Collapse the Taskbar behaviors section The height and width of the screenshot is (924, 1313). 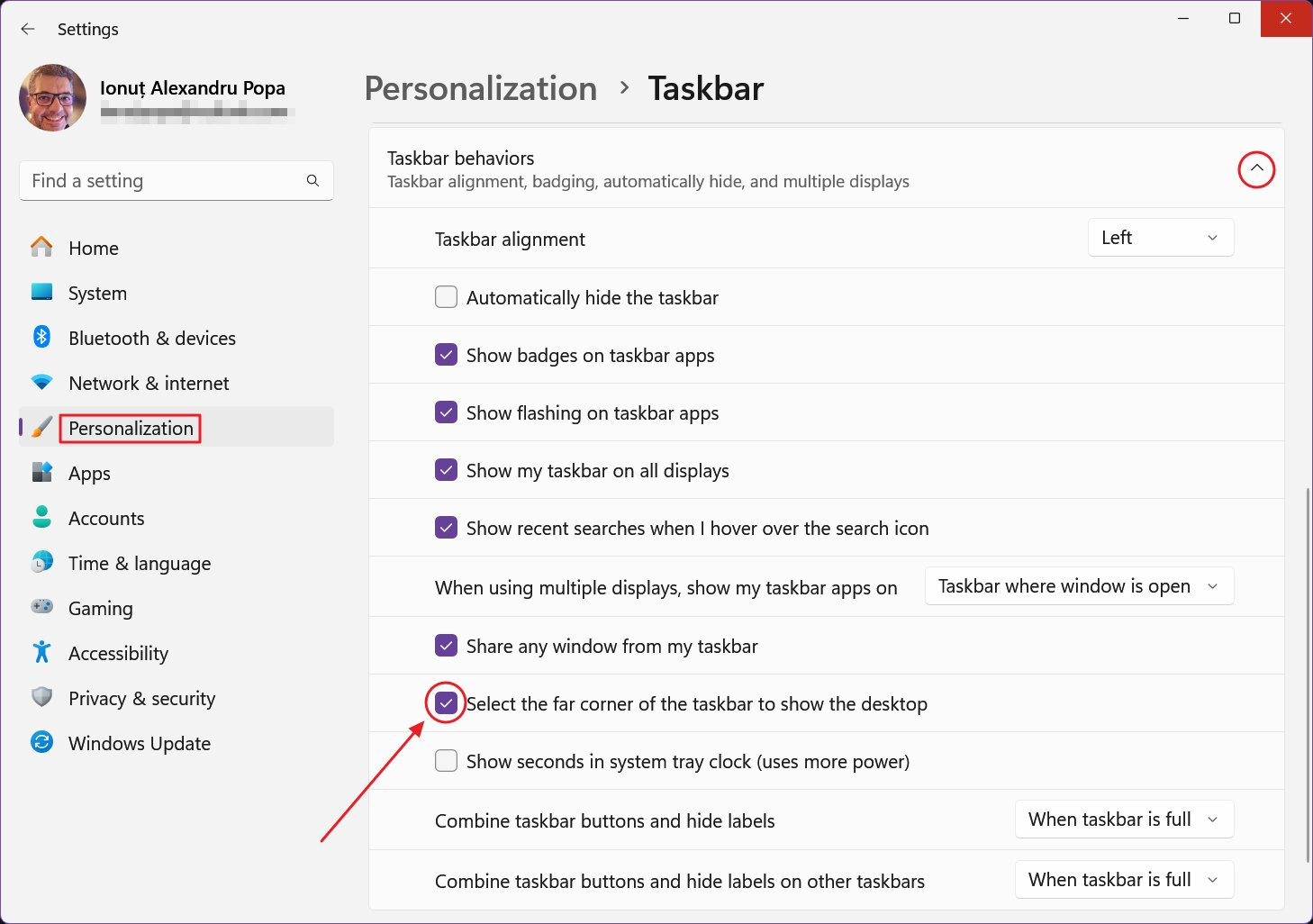click(x=1256, y=169)
